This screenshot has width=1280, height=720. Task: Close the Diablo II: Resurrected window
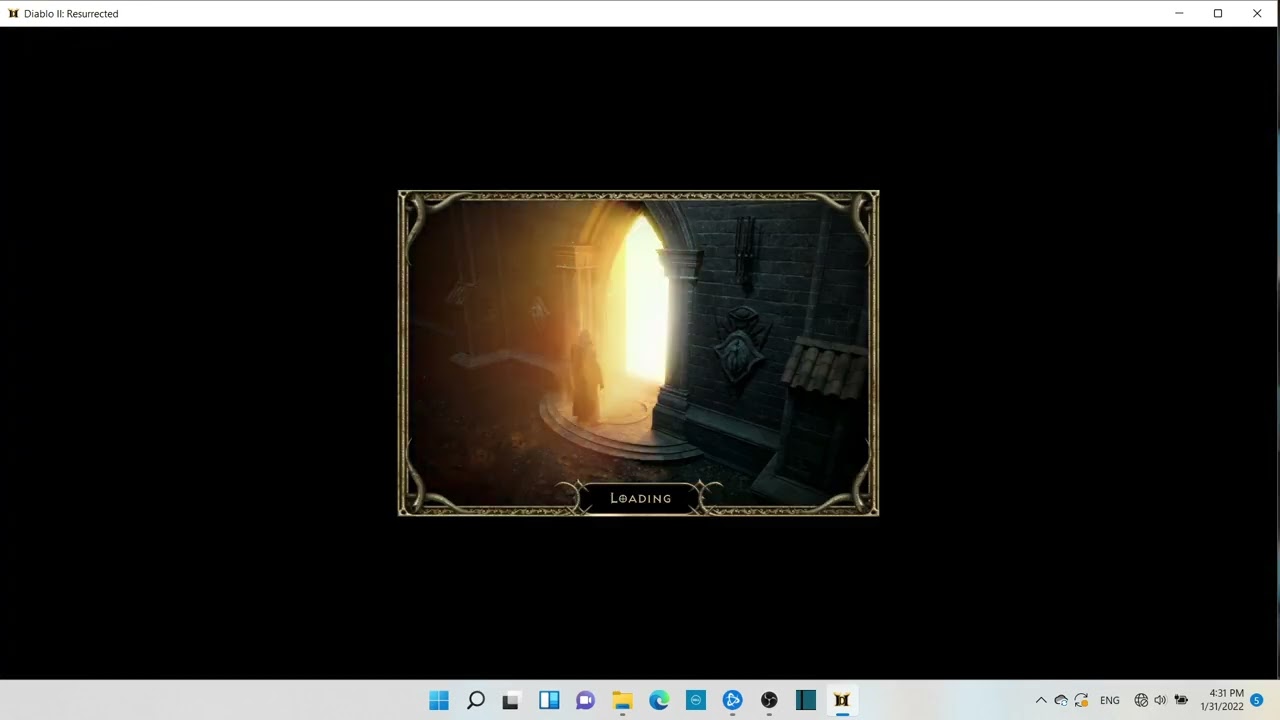click(x=1257, y=14)
